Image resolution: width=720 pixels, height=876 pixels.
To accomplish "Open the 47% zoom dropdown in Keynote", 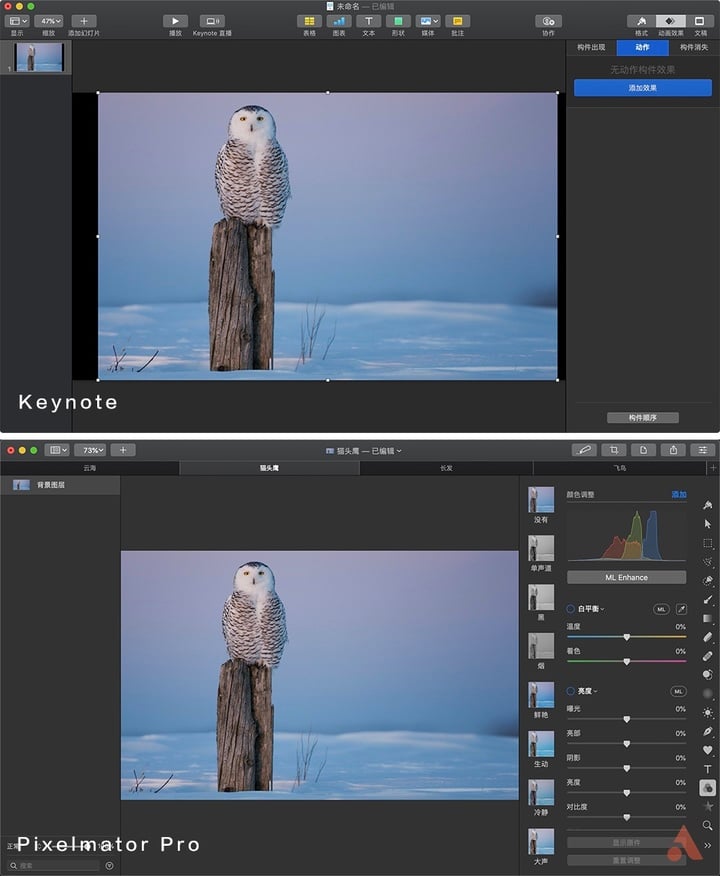I will pyautogui.click(x=49, y=21).
